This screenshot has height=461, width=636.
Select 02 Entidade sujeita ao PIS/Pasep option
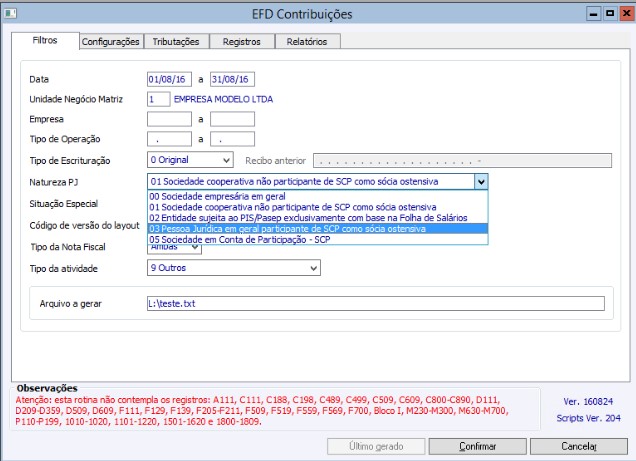pyautogui.click(x=317, y=218)
